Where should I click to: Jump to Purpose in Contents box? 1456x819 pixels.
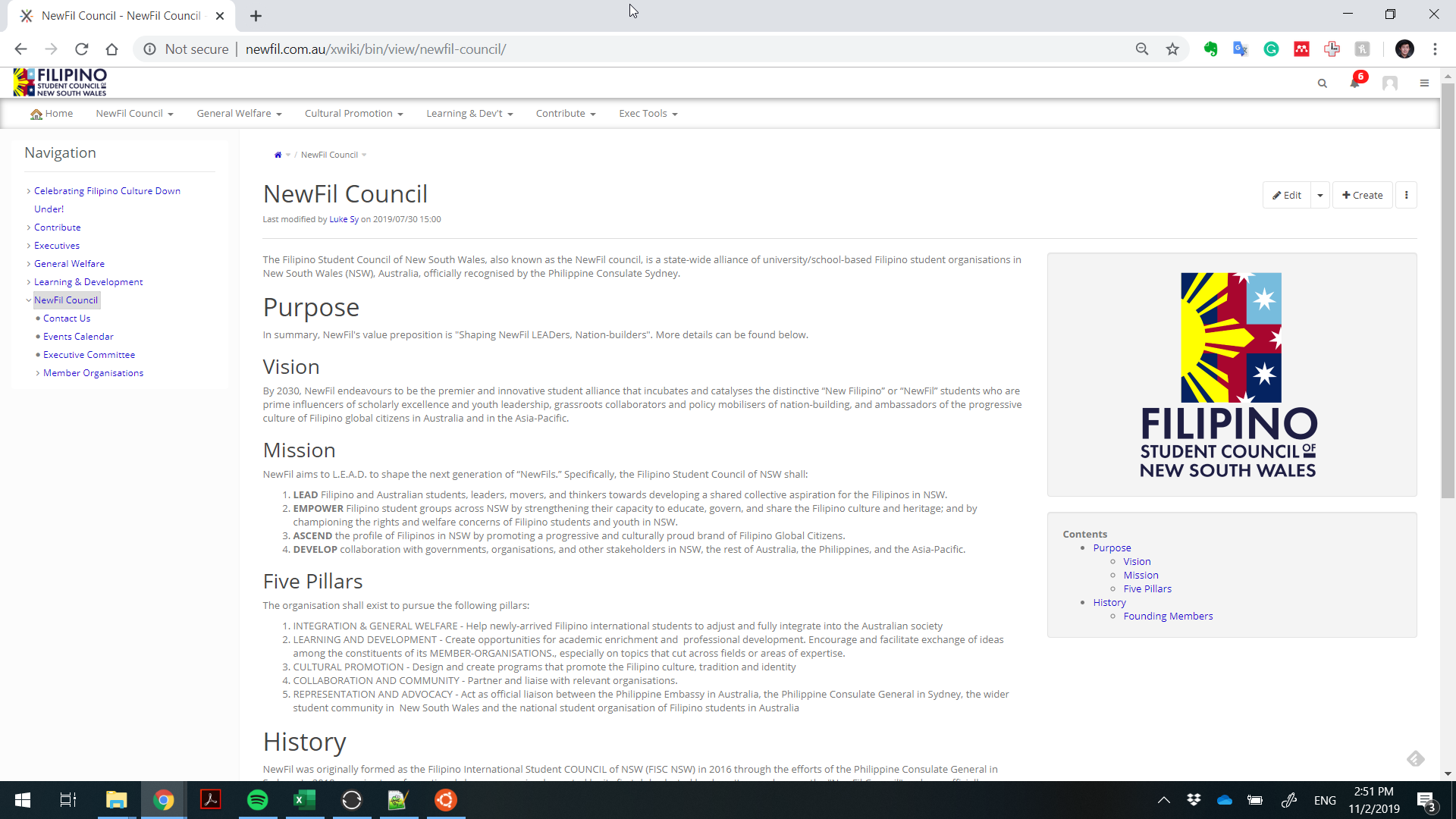[1112, 548]
